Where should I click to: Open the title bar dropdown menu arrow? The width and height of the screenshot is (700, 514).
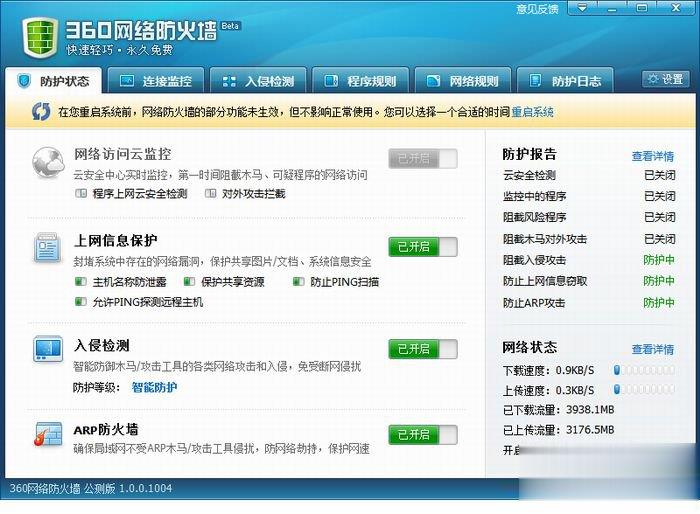click(x=583, y=8)
